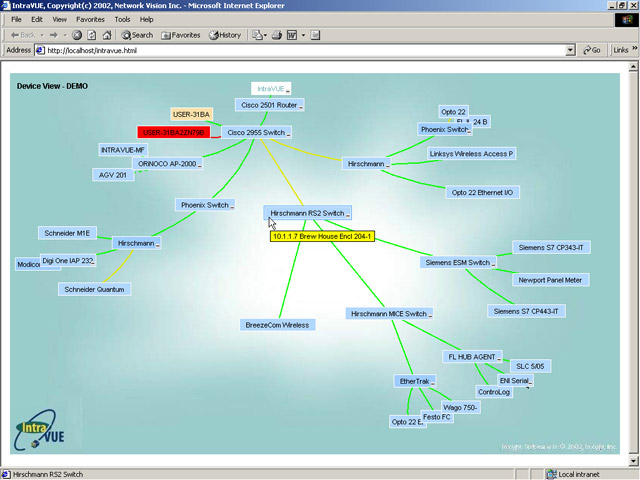Open the Mail button dropdown arrow

(x=265, y=35)
